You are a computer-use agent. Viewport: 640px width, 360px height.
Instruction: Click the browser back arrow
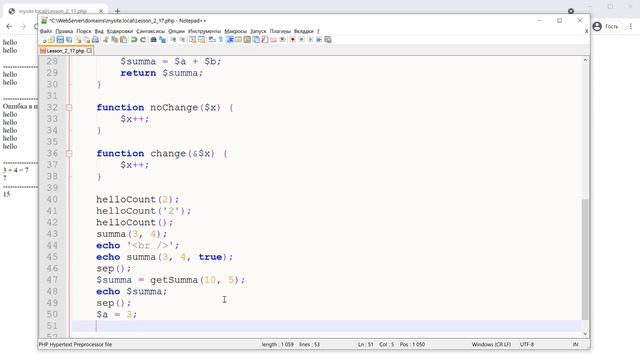coord(9,27)
